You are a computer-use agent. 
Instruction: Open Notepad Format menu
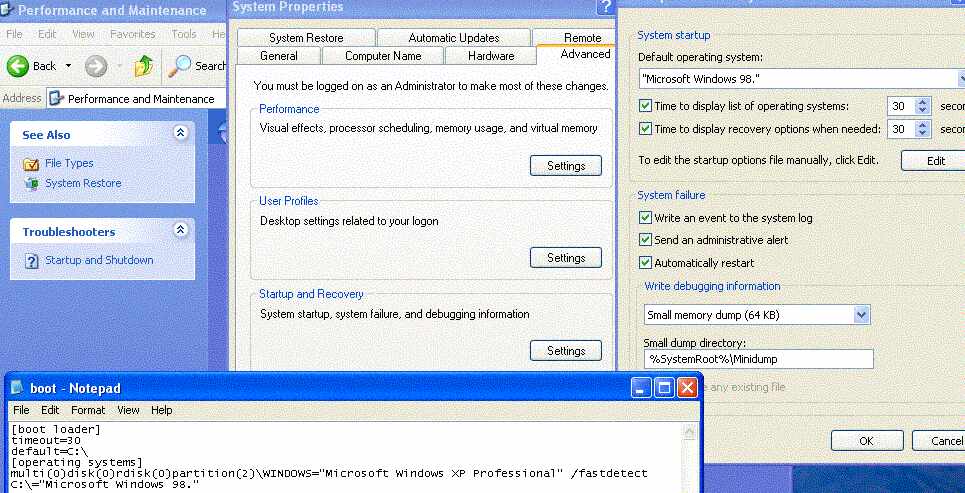88,410
